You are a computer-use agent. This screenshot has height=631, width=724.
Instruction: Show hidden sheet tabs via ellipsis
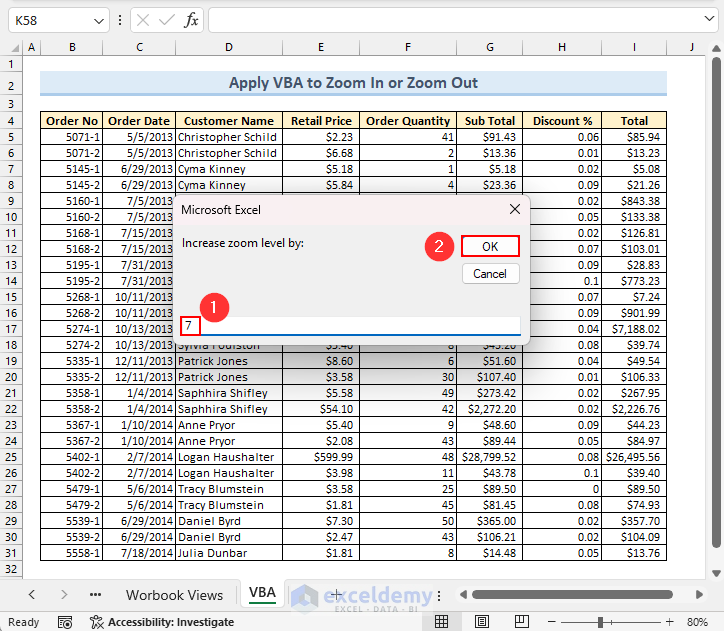tap(96, 594)
